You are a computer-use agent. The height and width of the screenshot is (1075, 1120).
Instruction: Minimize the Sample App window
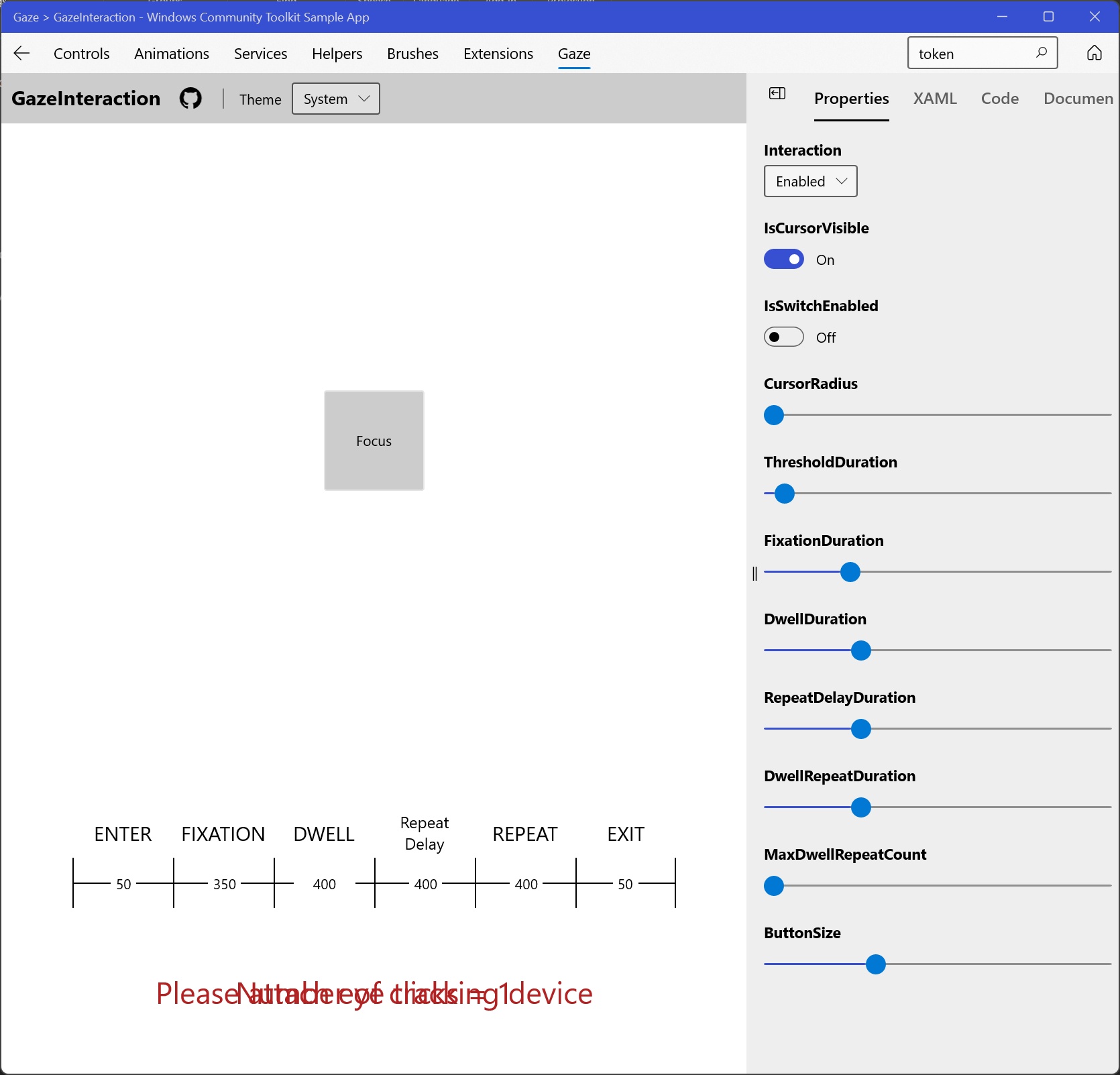click(x=1003, y=17)
